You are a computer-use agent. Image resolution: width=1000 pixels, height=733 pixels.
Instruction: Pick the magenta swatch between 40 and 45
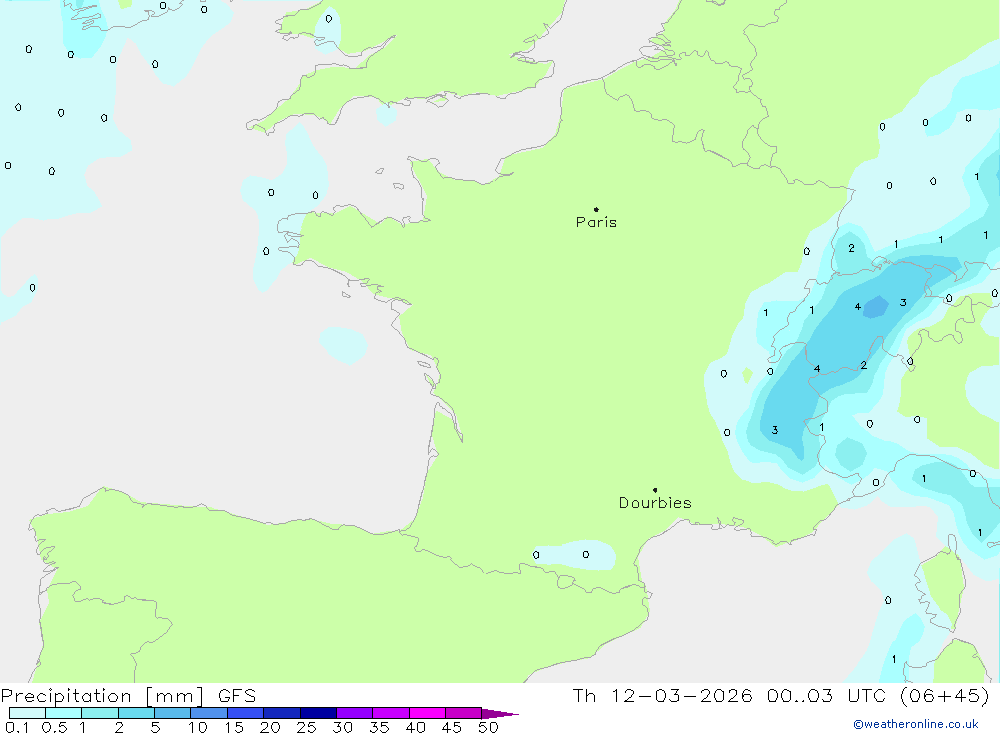(x=427, y=713)
